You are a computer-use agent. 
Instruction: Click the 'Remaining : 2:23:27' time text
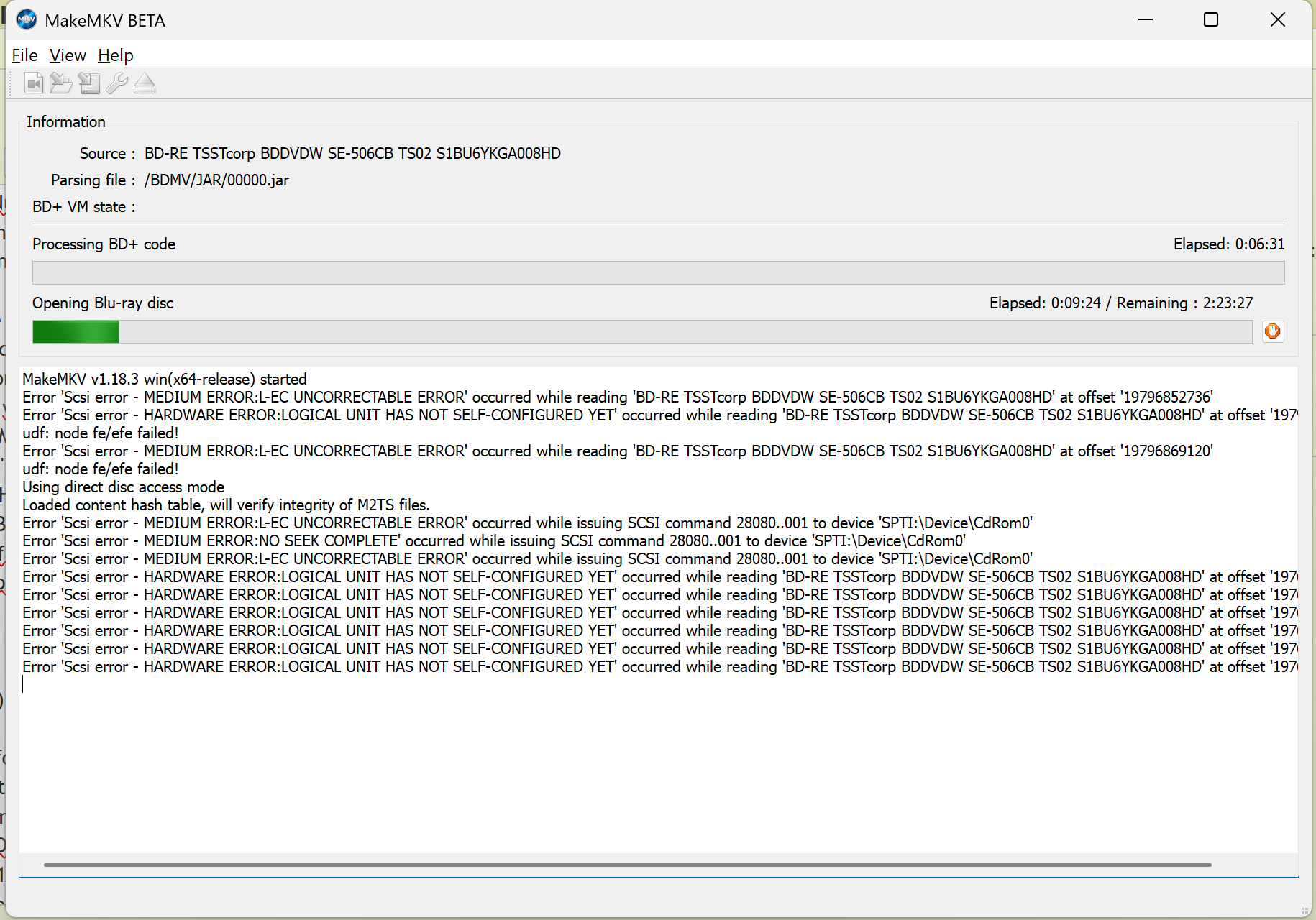point(1184,303)
